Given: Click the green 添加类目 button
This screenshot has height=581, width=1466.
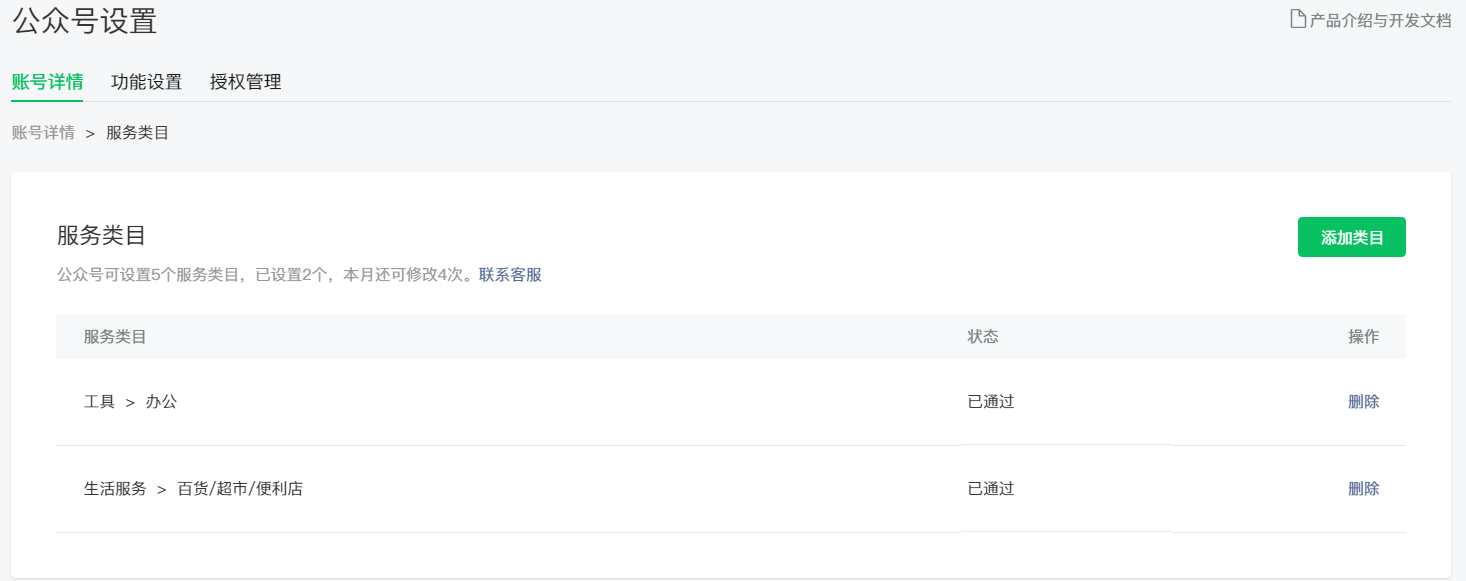Looking at the screenshot, I should click(1352, 237).
